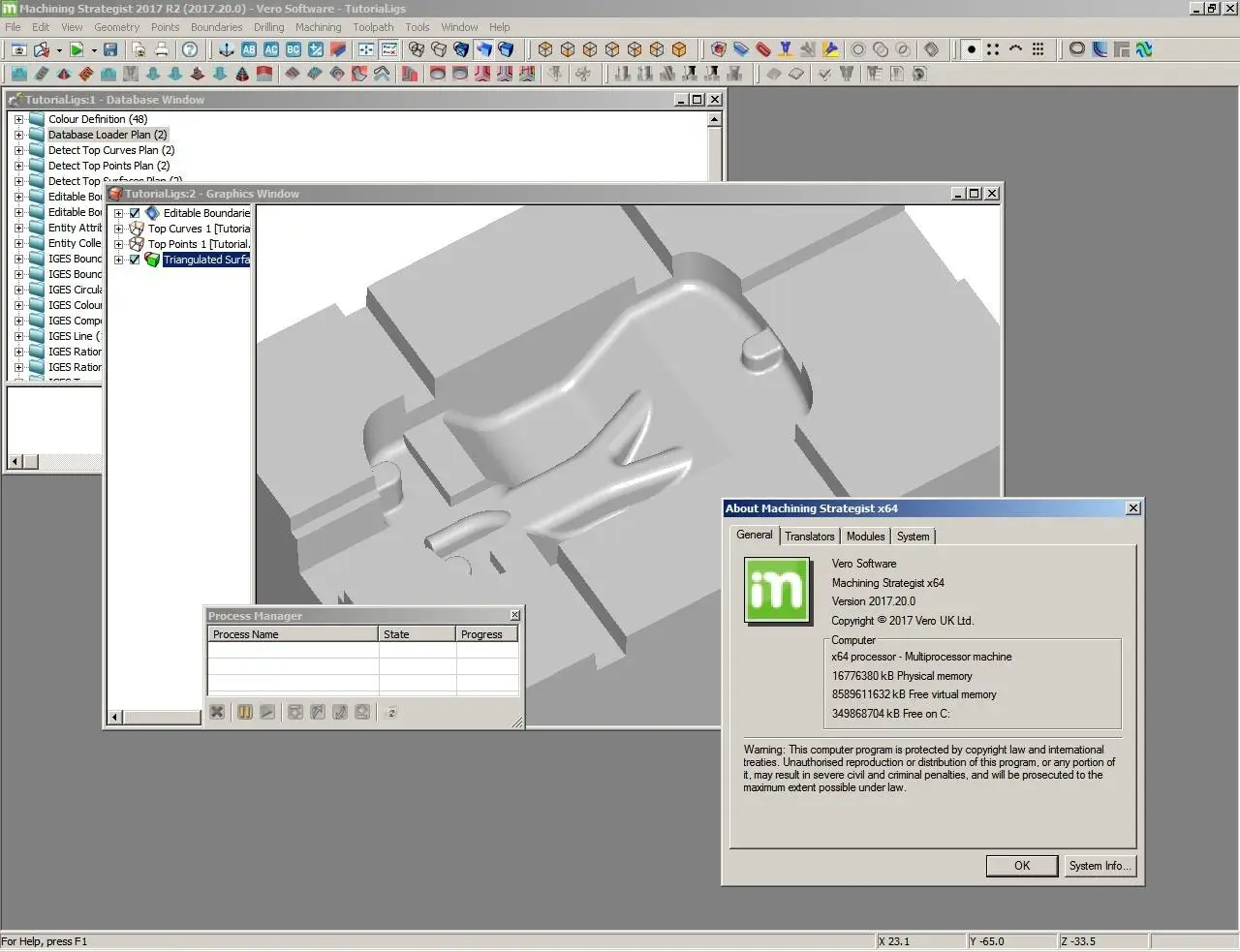Image resolution: width=1240 pixels, height=952 pixels.
Task: Click the open file folder icon
Action: 42,49
